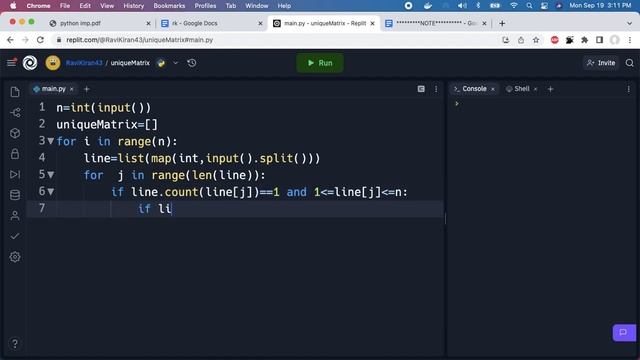This screenshot has width=640, height=360.
Task: Click the Python language icon
Action: 161,63
